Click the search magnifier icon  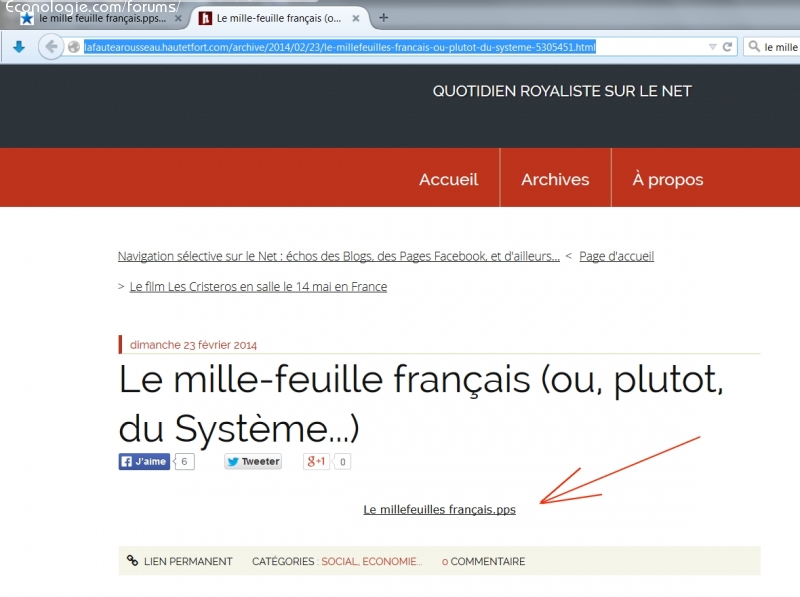753,47
